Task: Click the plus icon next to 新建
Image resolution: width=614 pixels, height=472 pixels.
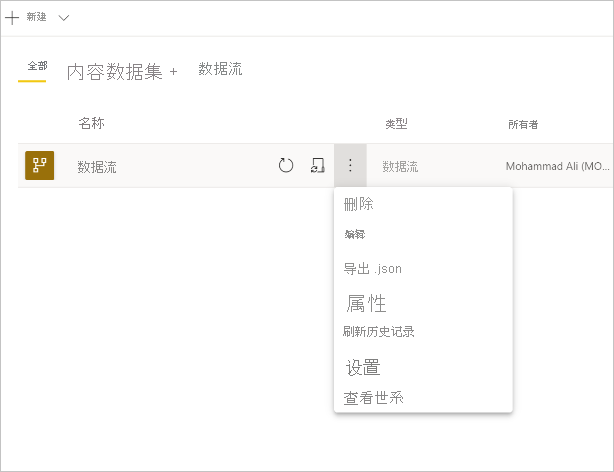Action: coord(12,18)
